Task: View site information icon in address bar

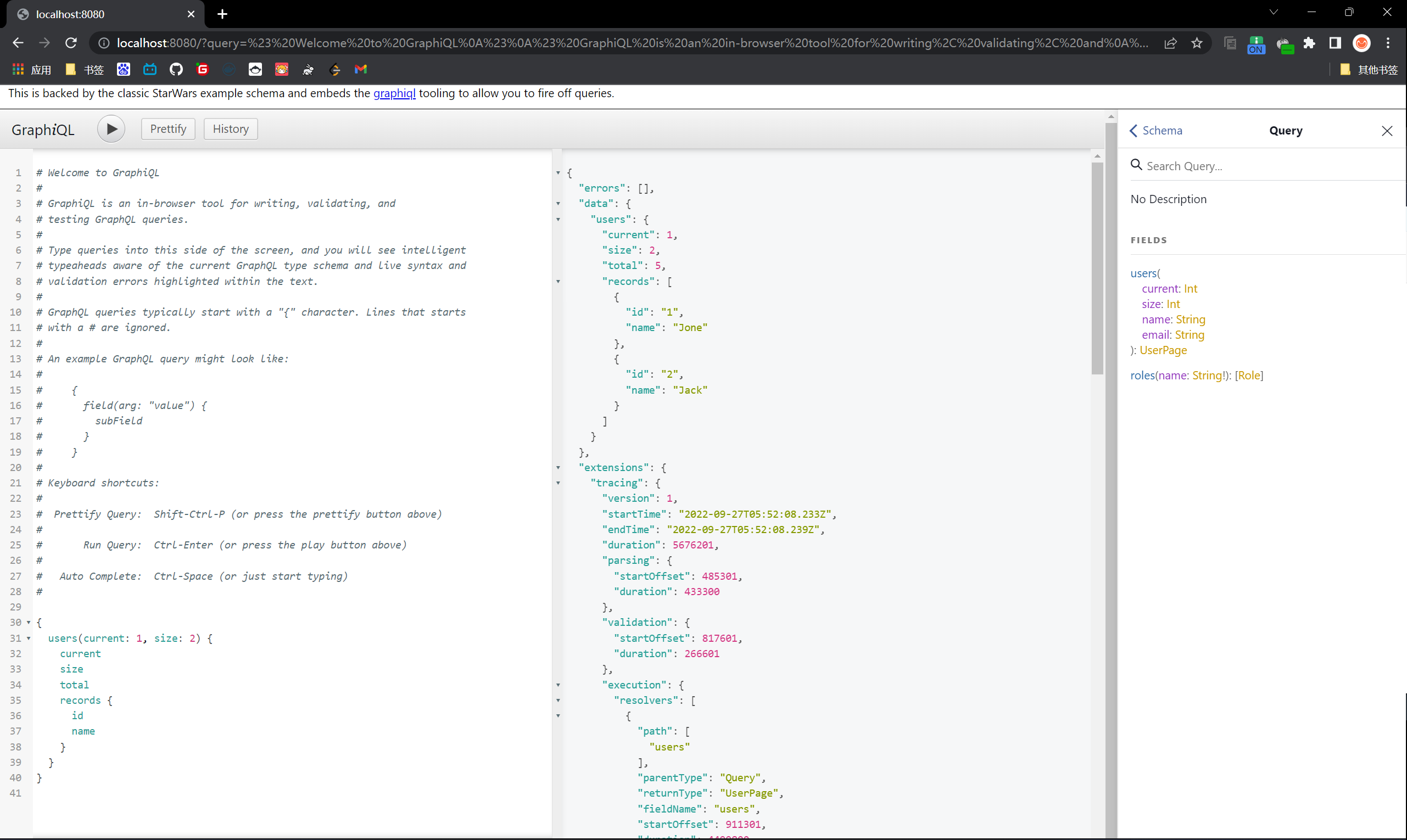Action: pyautogui.click(x=104, y=43)
